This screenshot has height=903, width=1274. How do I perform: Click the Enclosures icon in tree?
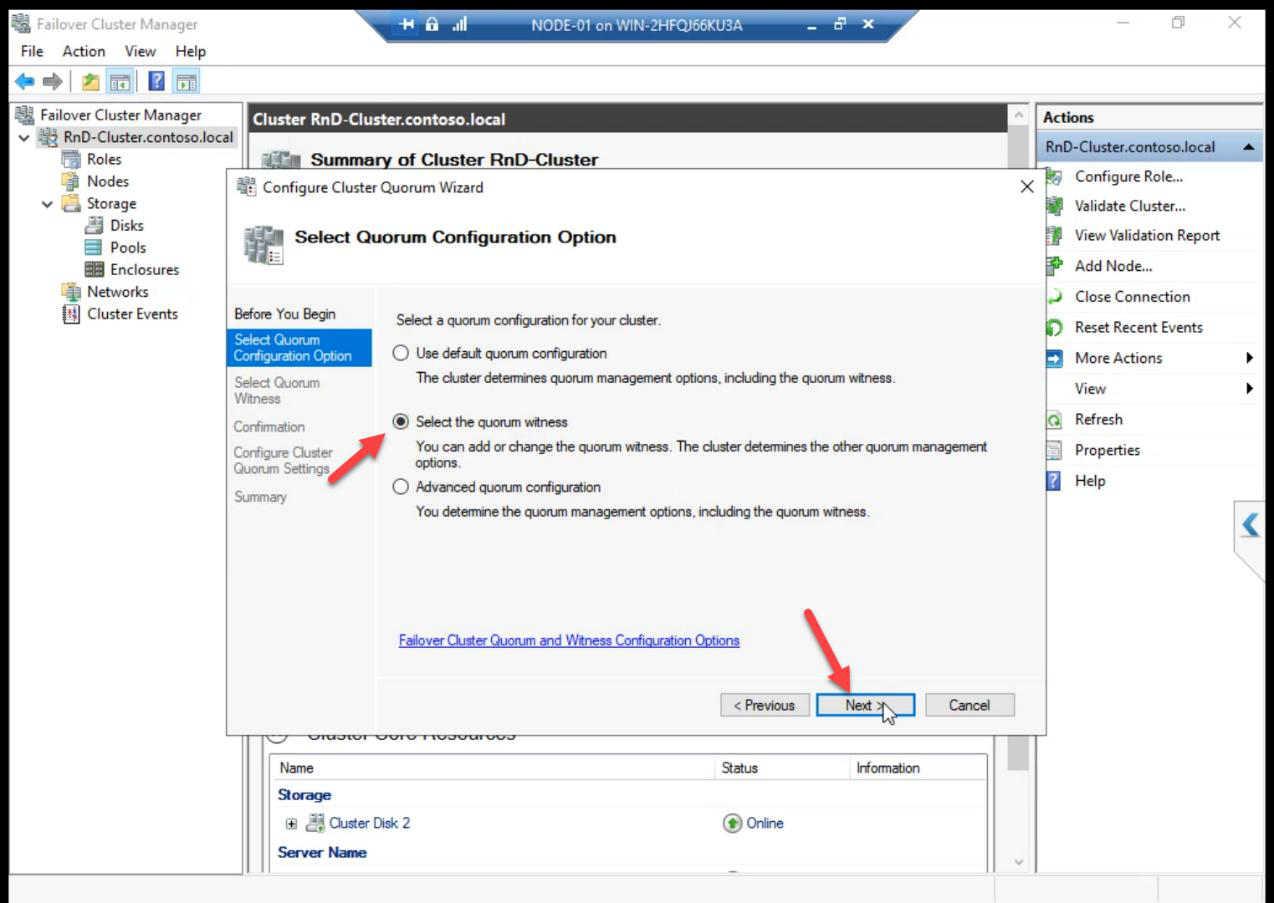pyautogui.click(x=94, y=269)
